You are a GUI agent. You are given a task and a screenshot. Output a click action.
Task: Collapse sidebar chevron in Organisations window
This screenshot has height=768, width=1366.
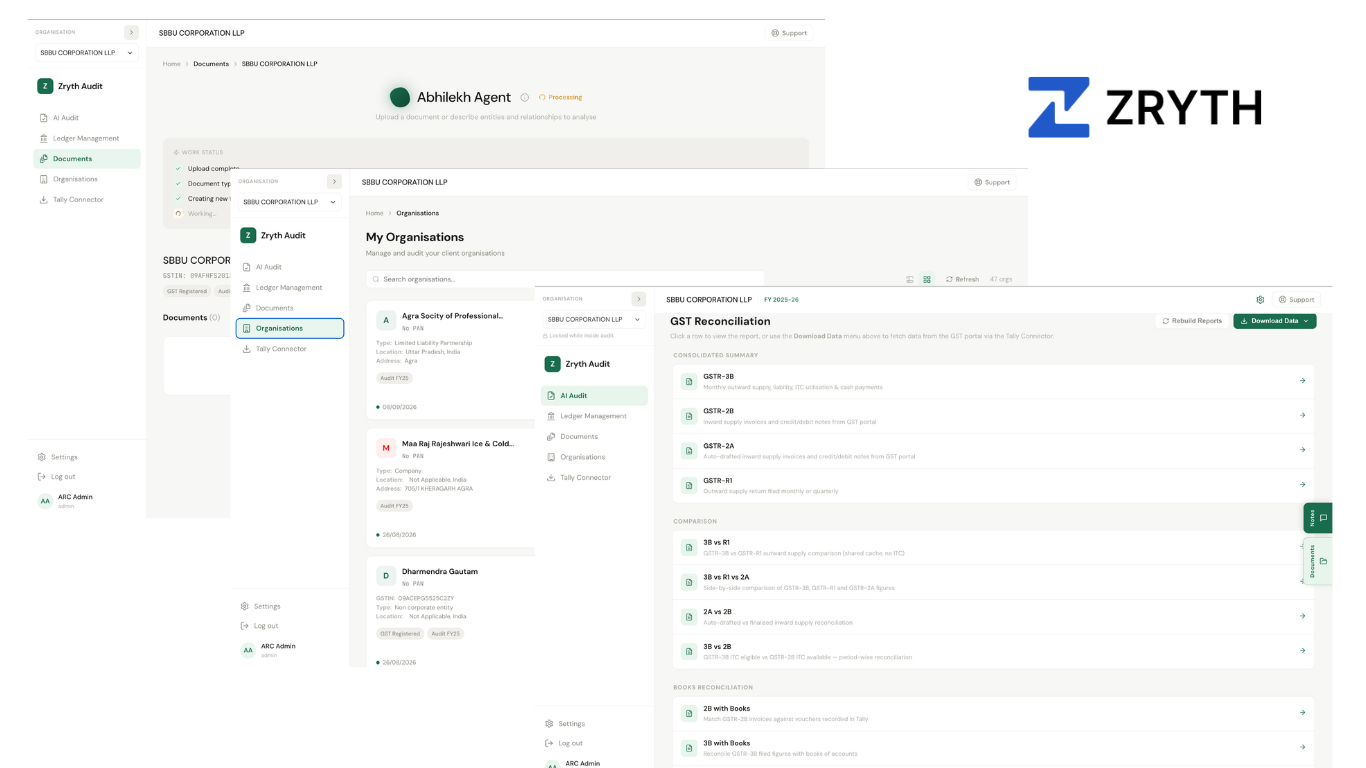pos(334,182)
